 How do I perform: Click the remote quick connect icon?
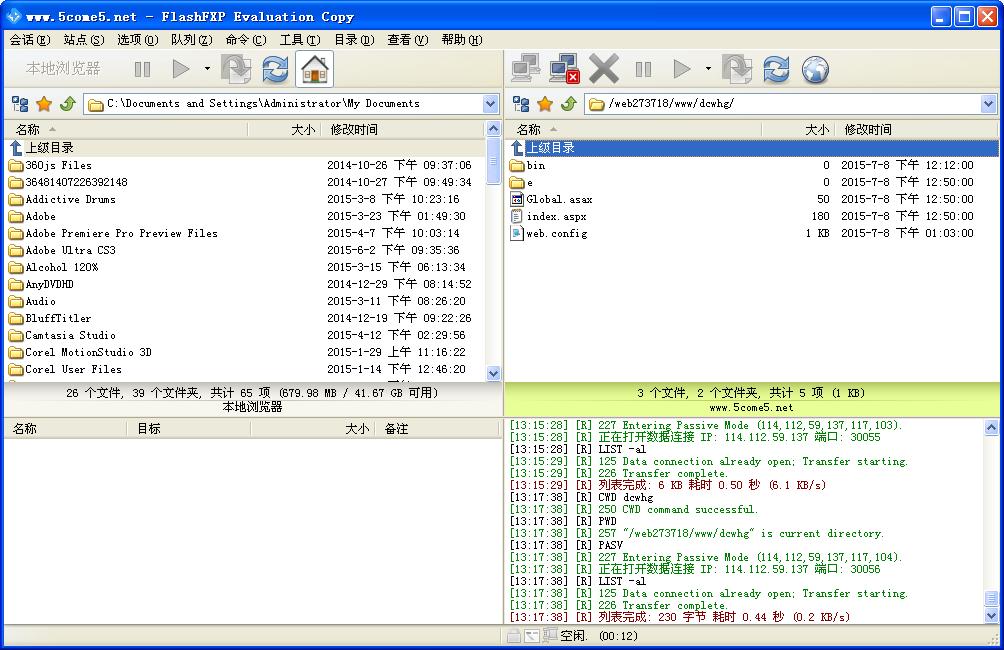(525, 69)
